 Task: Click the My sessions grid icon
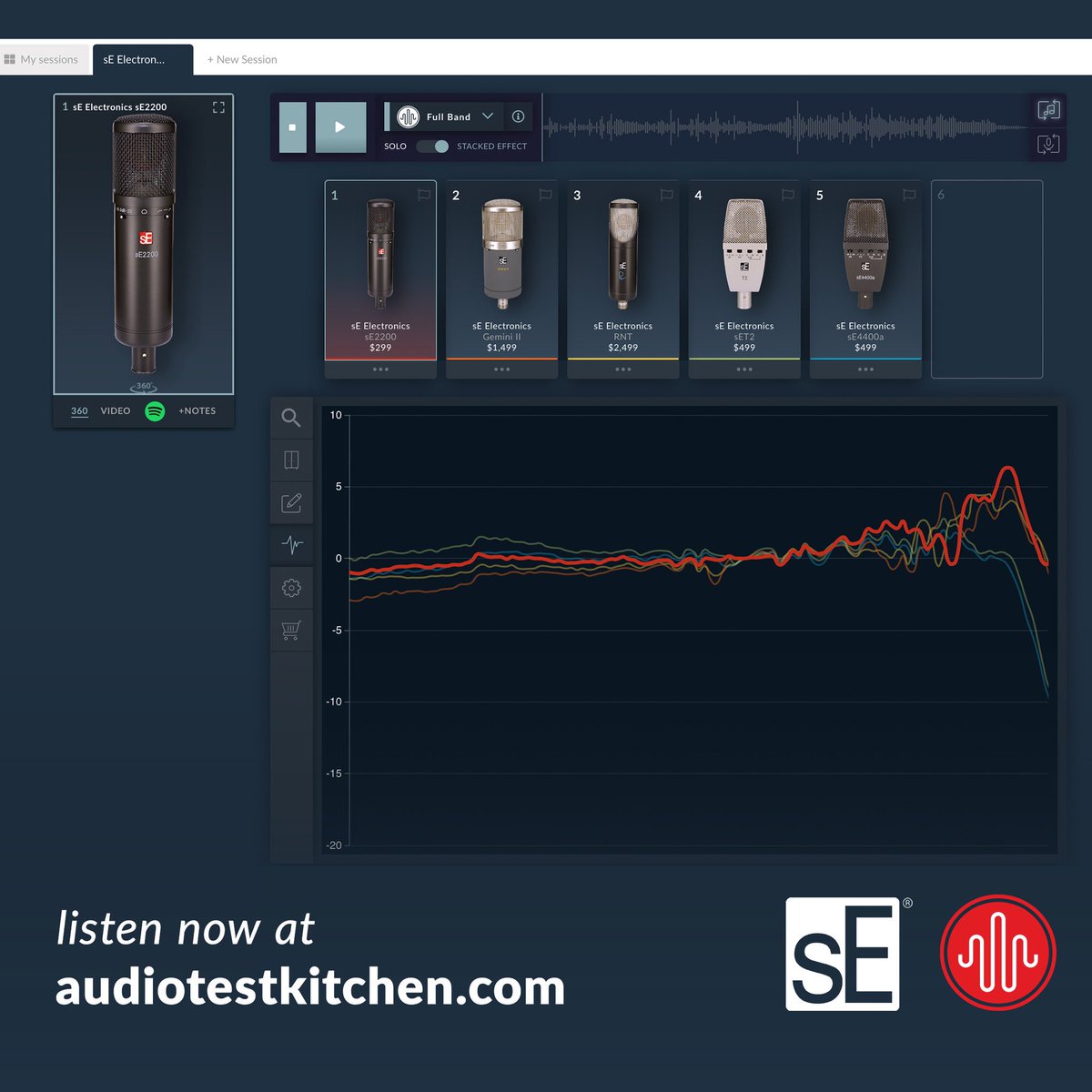(x=10, y=59)
